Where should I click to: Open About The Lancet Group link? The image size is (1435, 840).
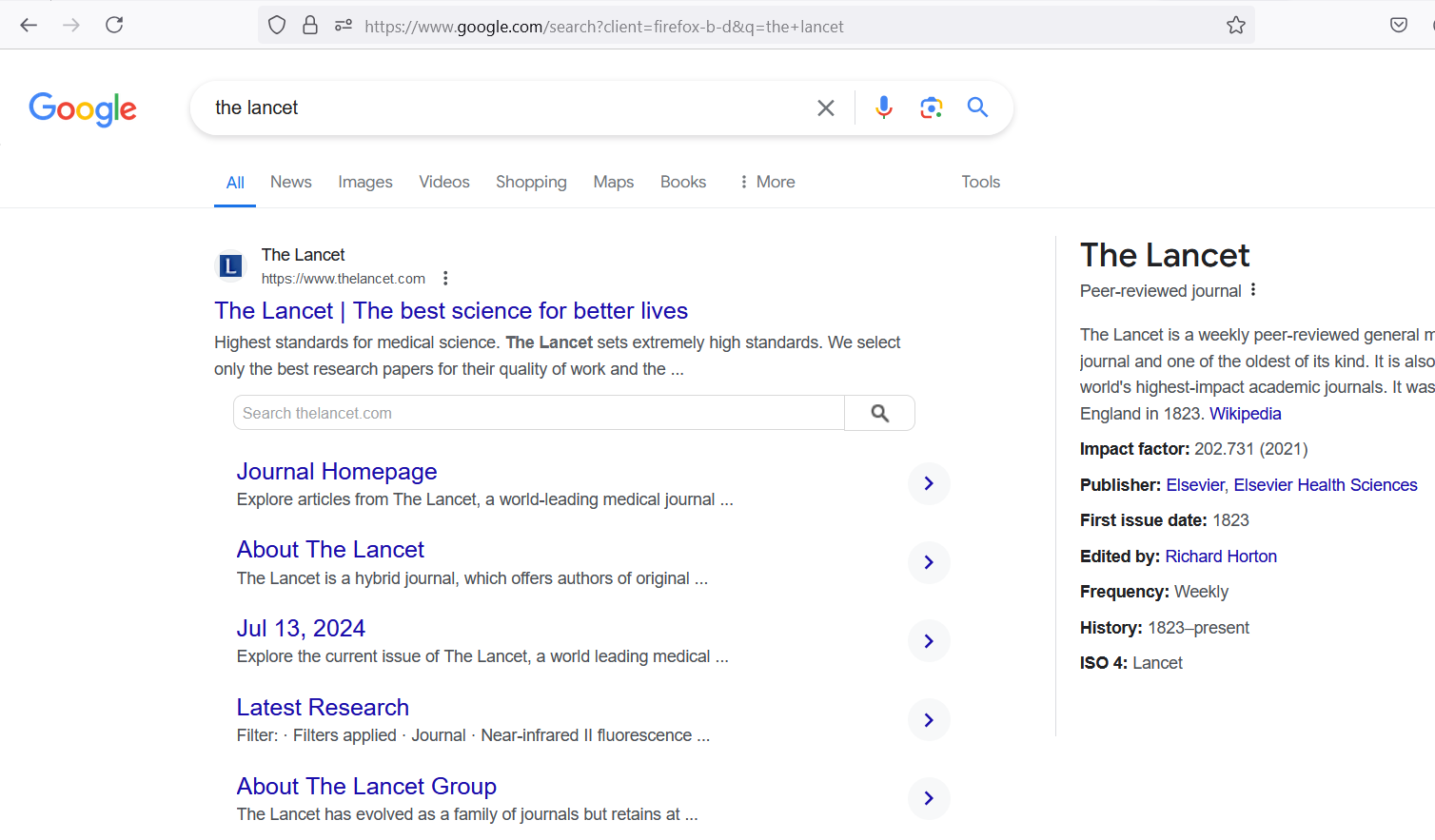pyautogui.click(x=366, y=787)
